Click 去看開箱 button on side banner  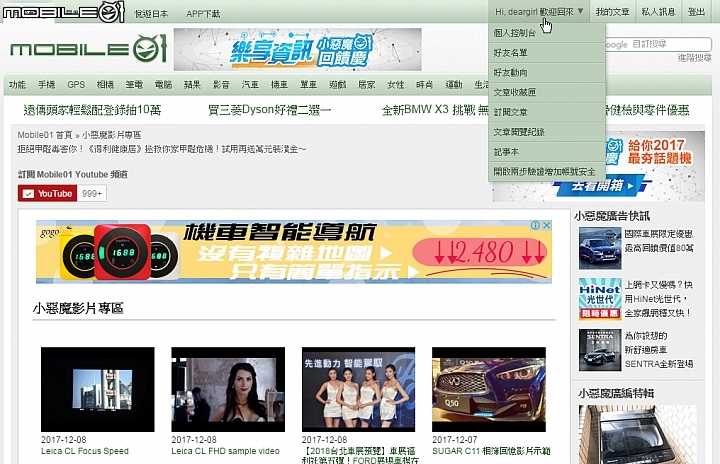(602, 186)
